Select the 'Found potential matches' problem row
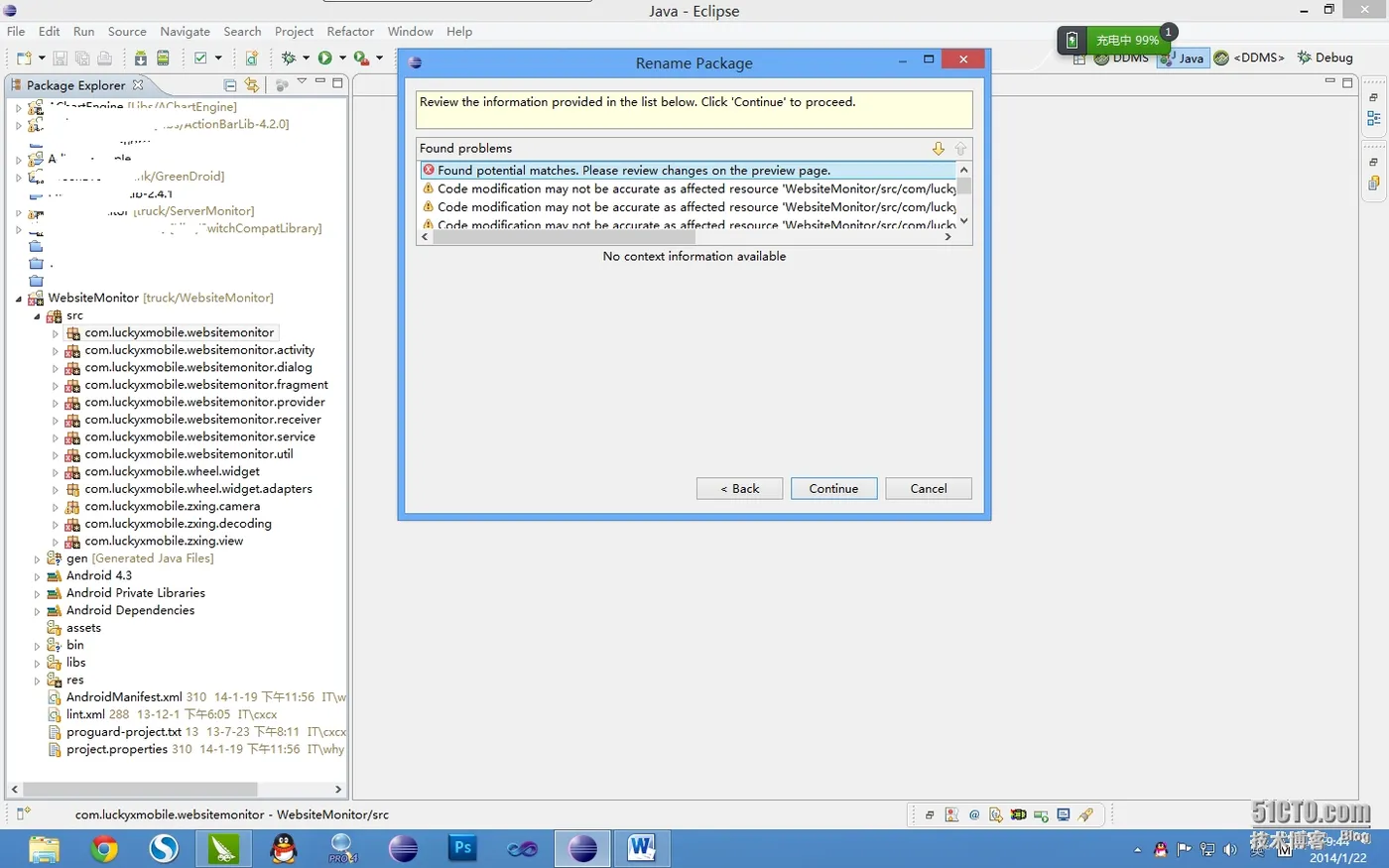 (x=689, y=171)
